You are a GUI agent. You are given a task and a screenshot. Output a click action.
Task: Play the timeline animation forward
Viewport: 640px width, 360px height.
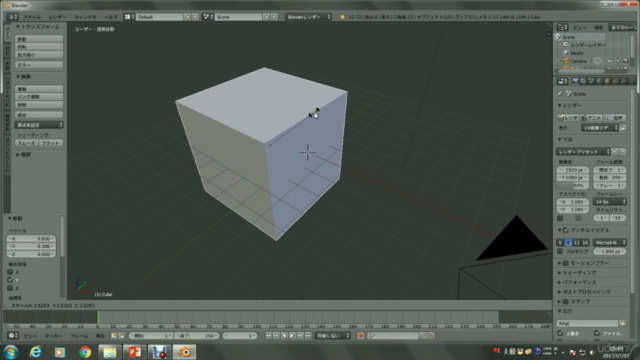[x=292, y=336]
